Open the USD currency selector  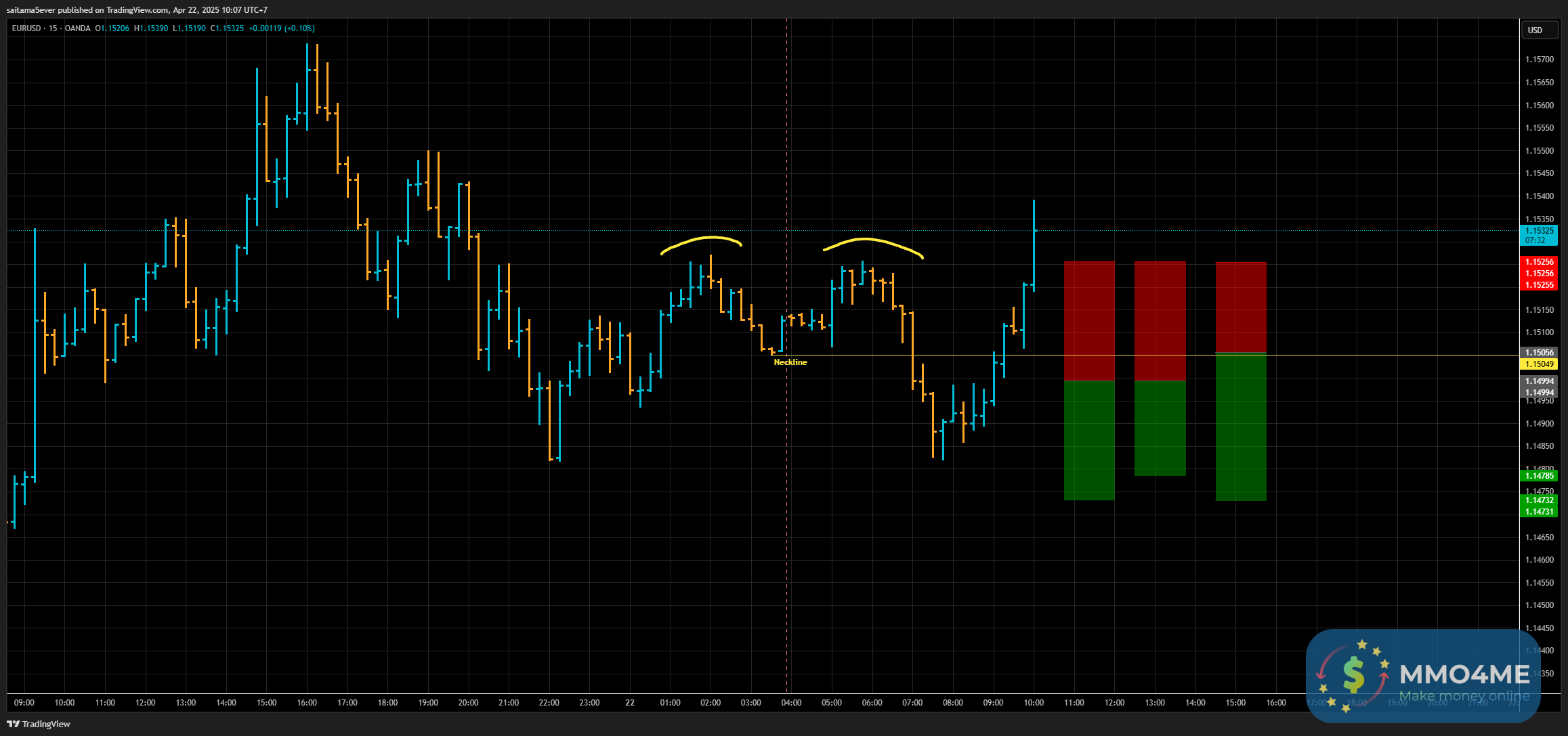point(1535,30)
